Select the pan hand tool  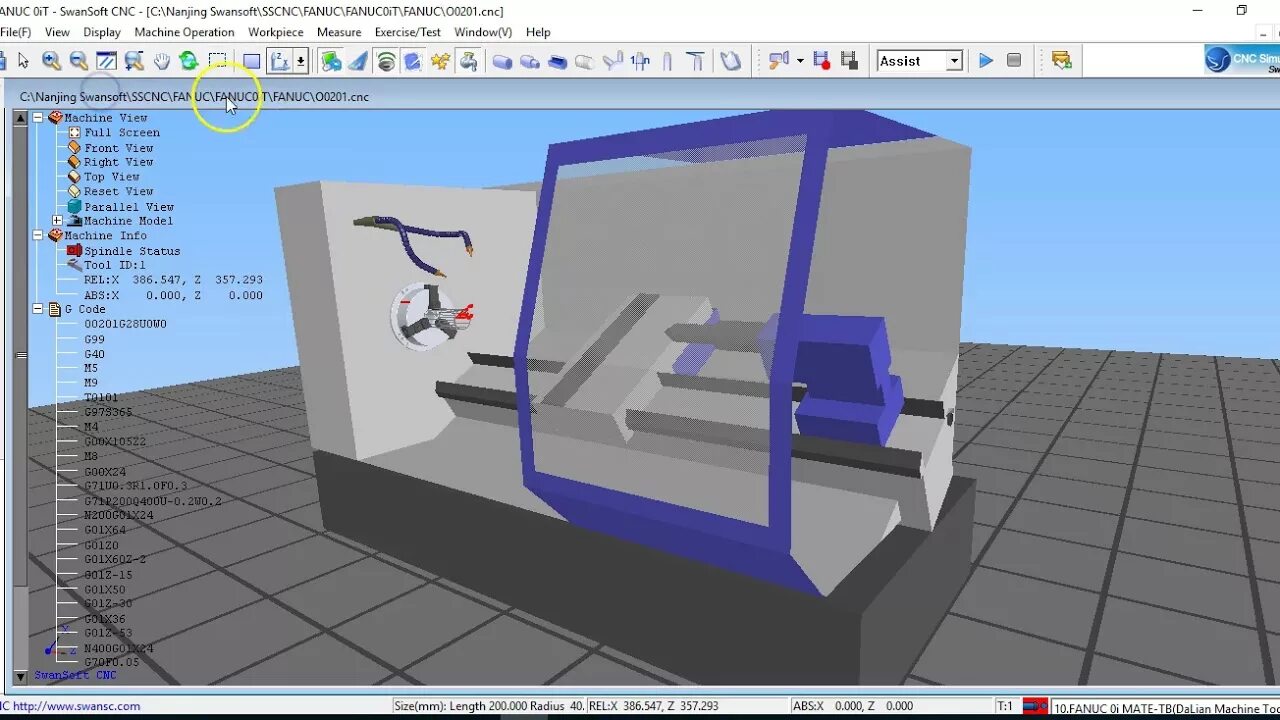click(x=161, y=61)
